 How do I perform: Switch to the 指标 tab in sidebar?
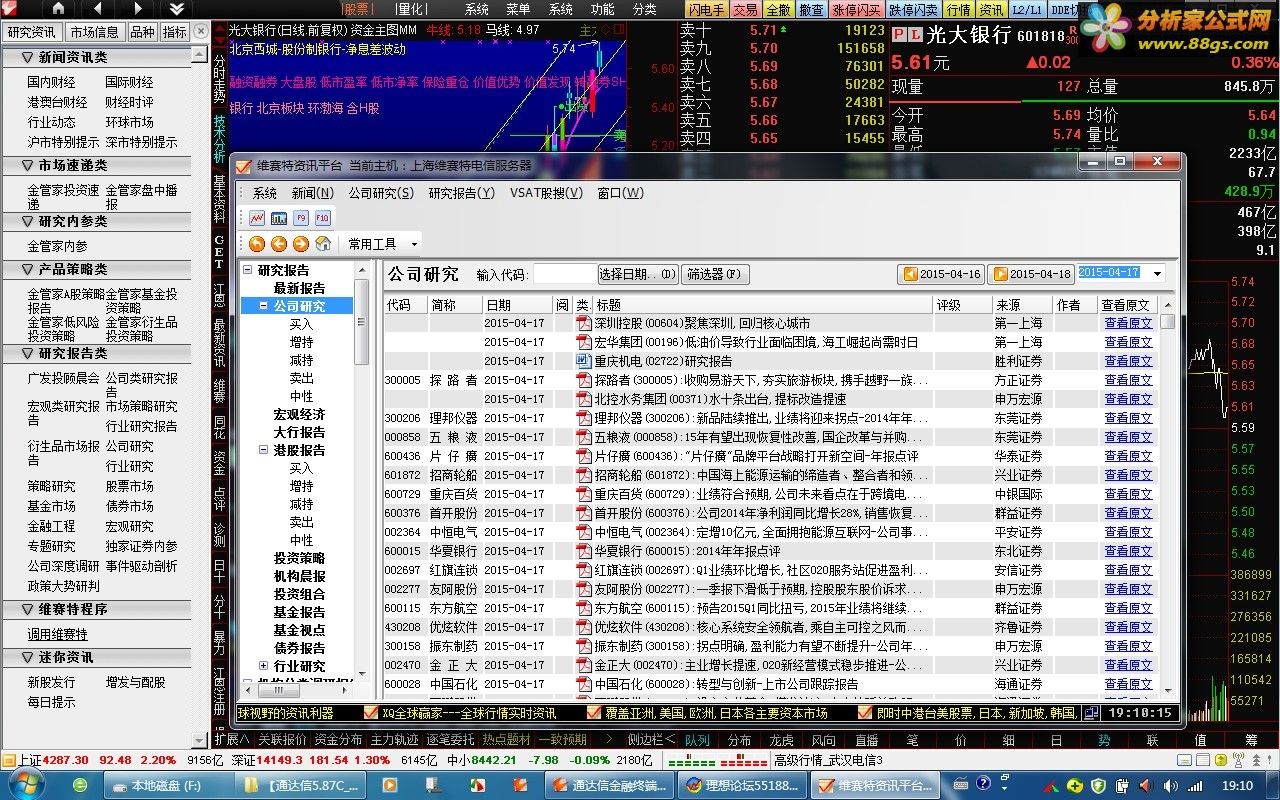174,32
